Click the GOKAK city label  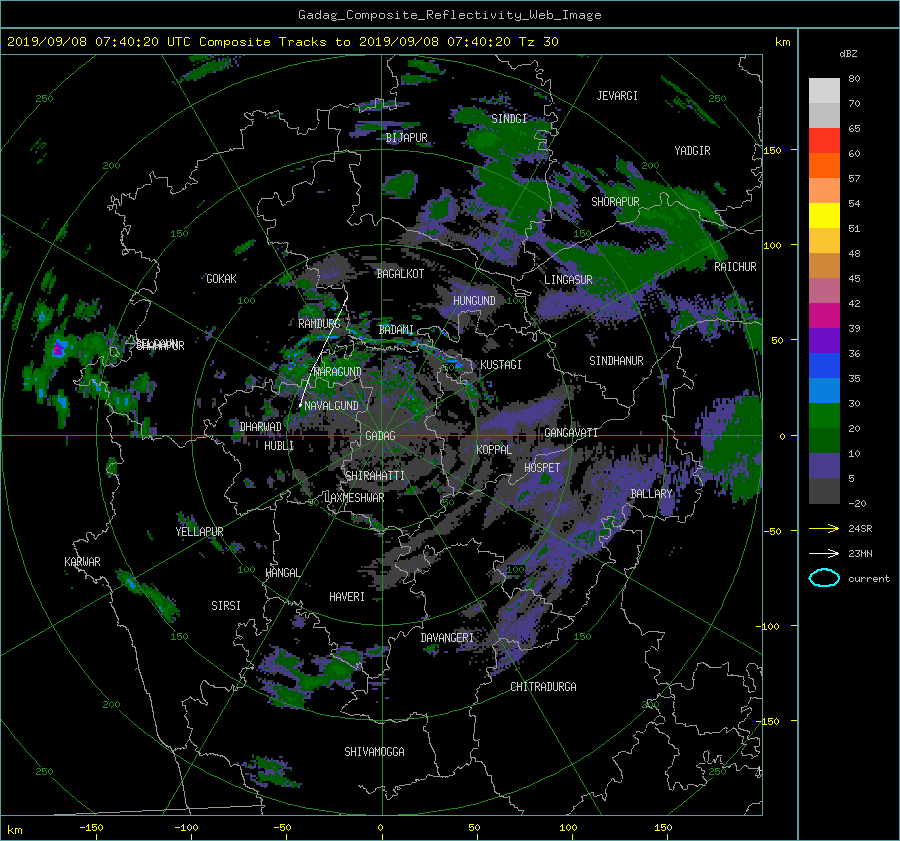[221, 278]
